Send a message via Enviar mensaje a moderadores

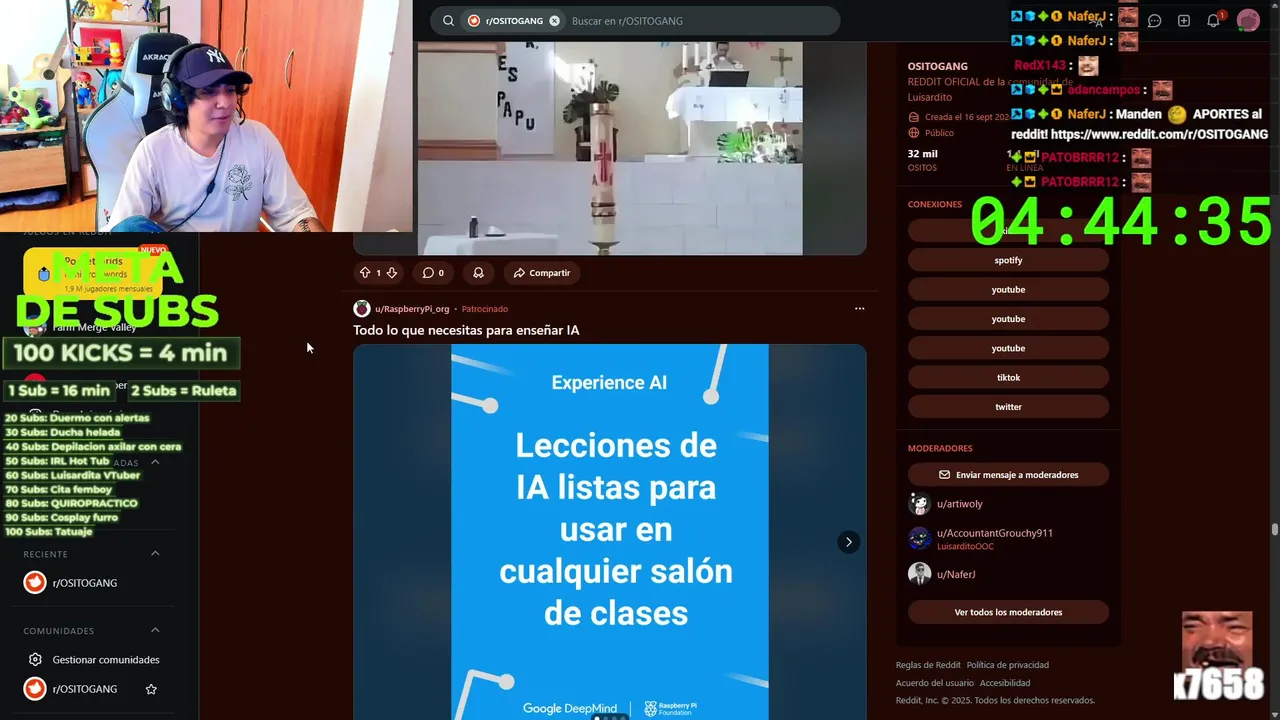coord(1008,475)
